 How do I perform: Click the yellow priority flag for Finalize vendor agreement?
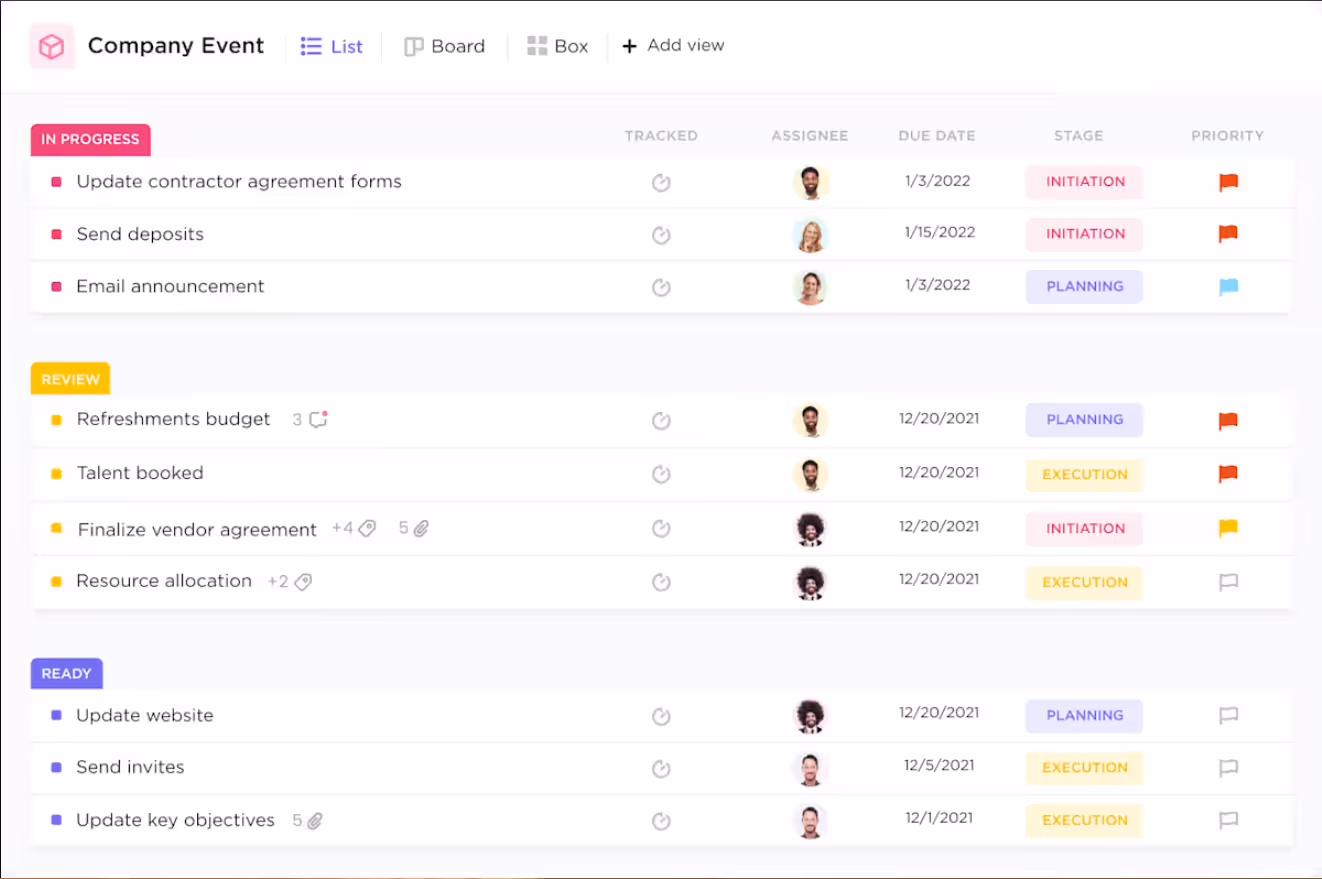[1228, 528]
